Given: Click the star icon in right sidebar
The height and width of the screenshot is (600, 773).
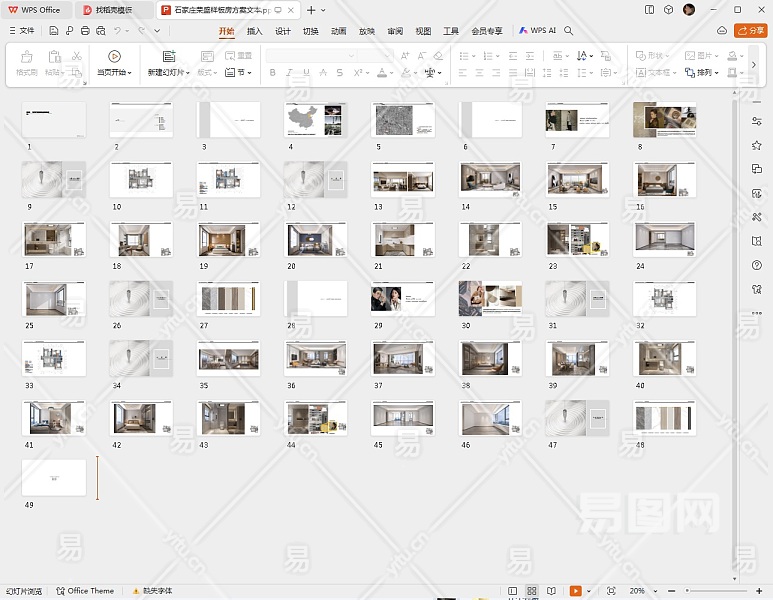Looking at the screenshot, I should (757, 145).
